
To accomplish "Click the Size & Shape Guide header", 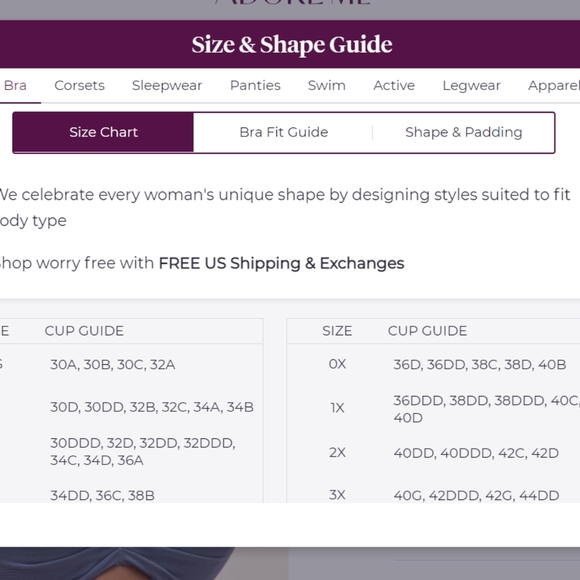I will [292, 44].
